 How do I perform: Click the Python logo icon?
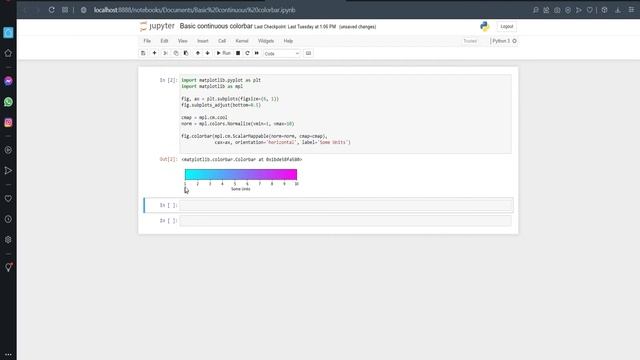[x=484, y=27]
